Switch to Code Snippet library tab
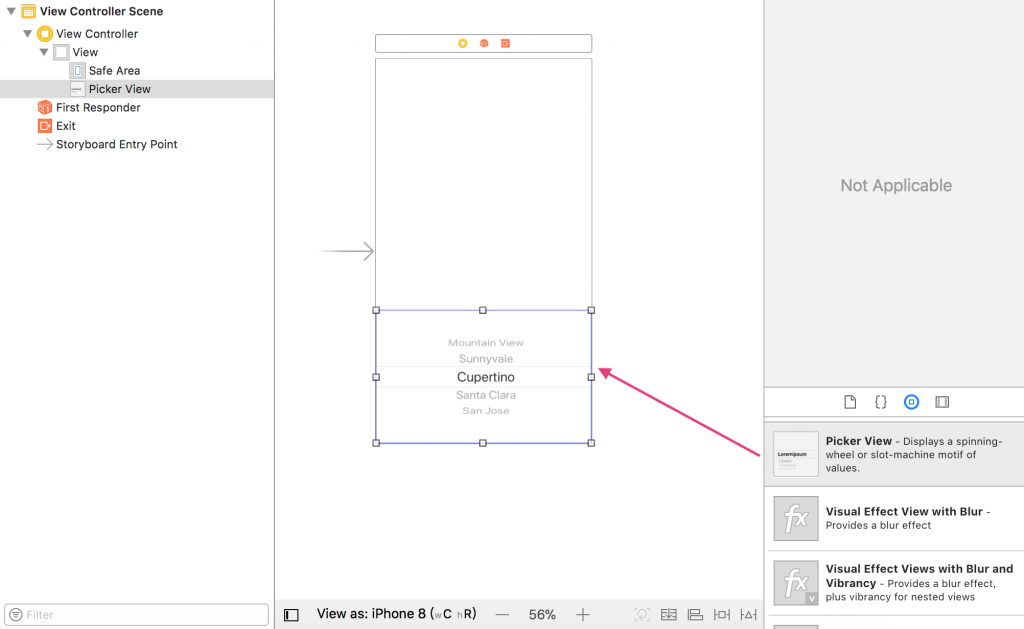The image size is (1024, 629). pos(880,402)
